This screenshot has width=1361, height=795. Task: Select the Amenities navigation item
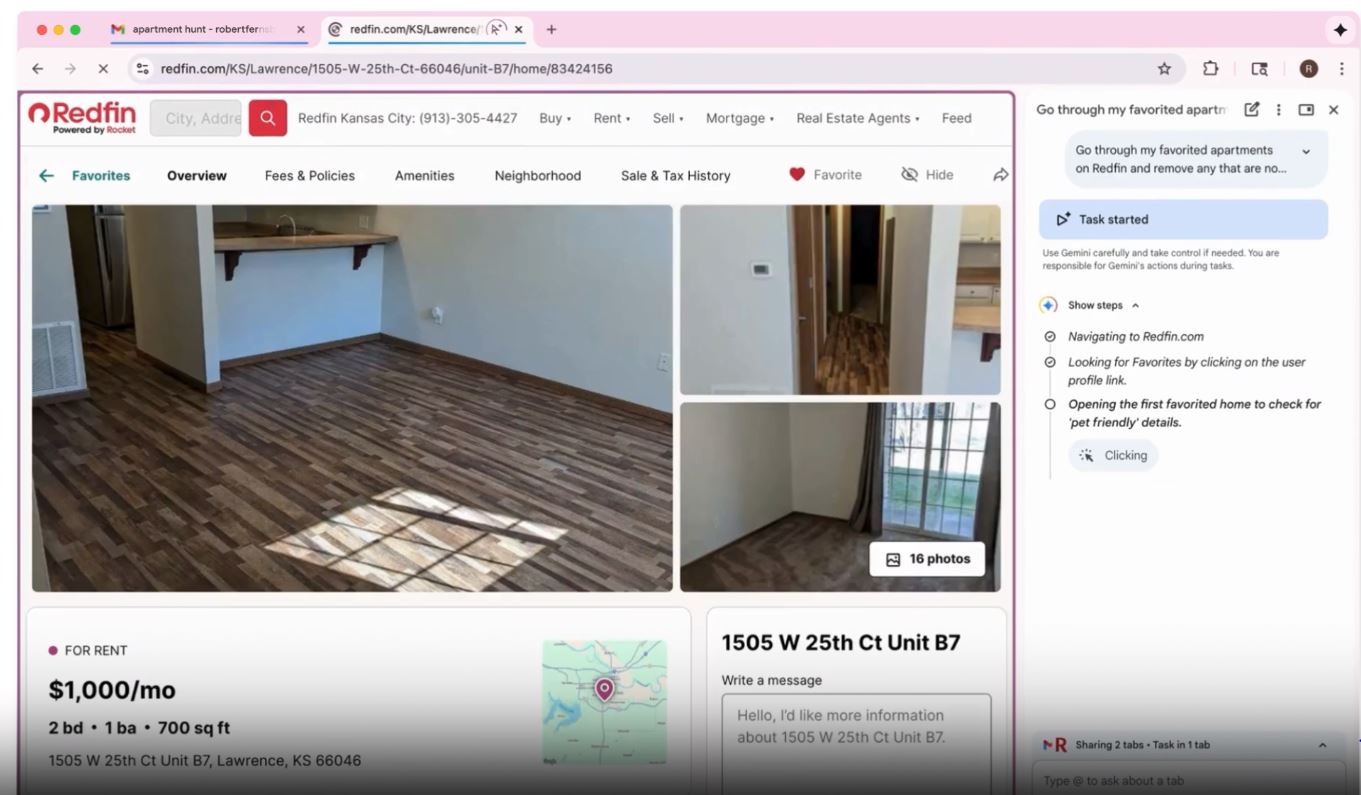tap(424, 175)
